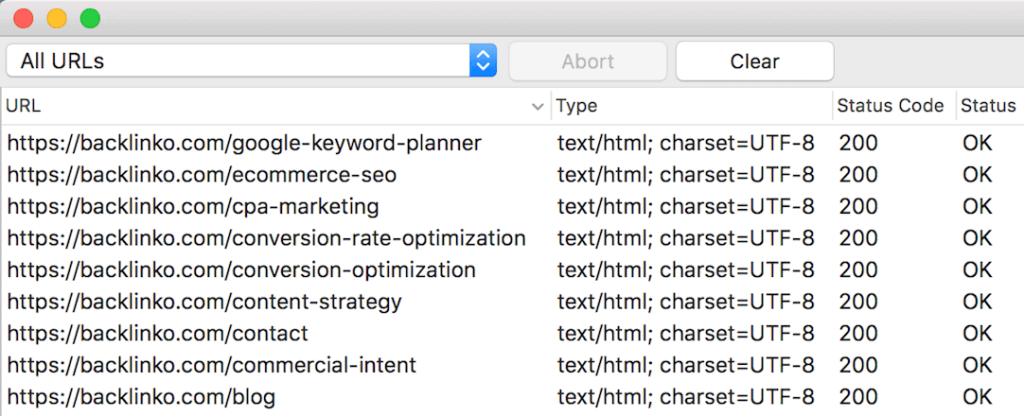This screenshot has height=416, width=1024.
Task: Select the content-strategy URL row
Action: [512, 302]
